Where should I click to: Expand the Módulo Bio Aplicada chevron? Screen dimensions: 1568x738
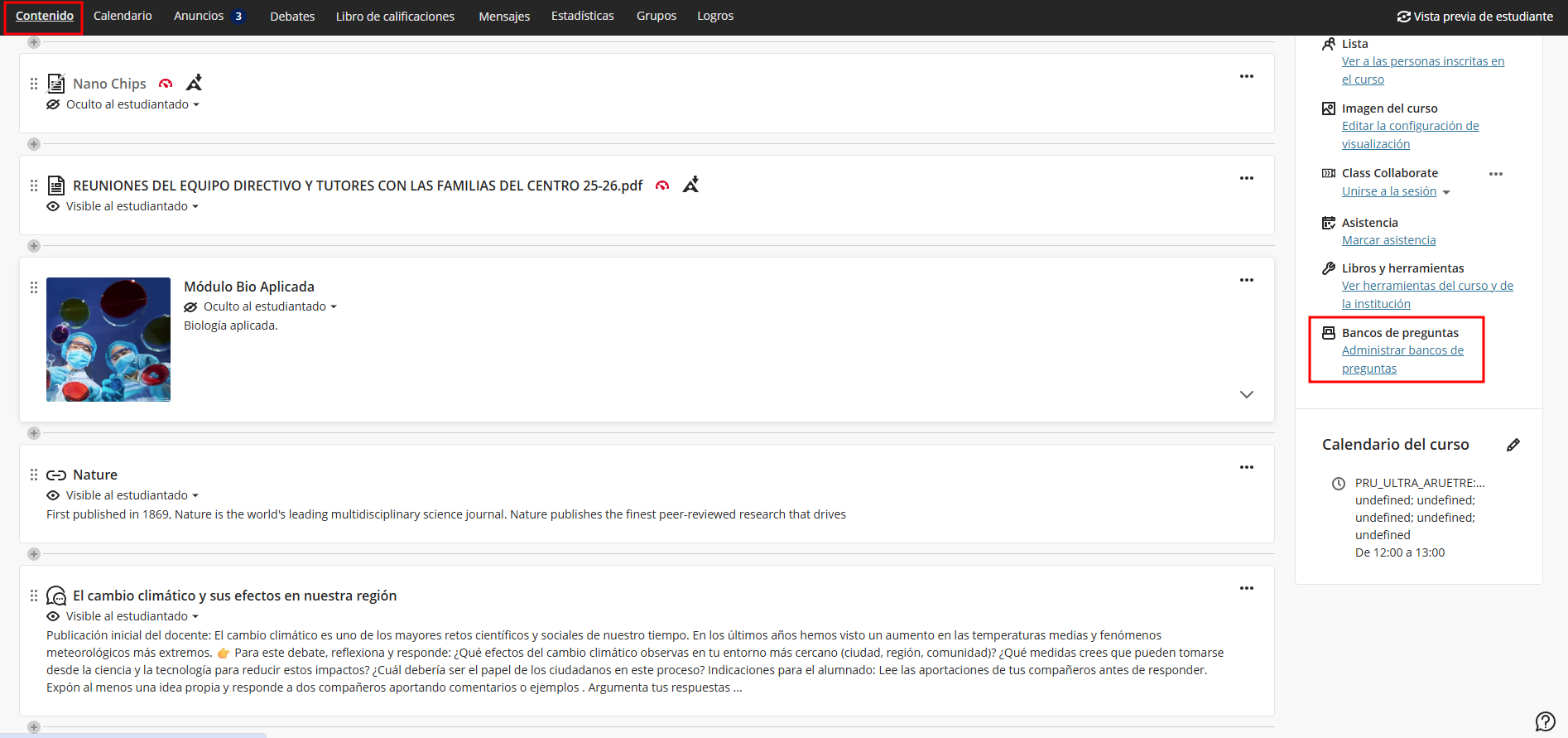(x=1246, y=394)
